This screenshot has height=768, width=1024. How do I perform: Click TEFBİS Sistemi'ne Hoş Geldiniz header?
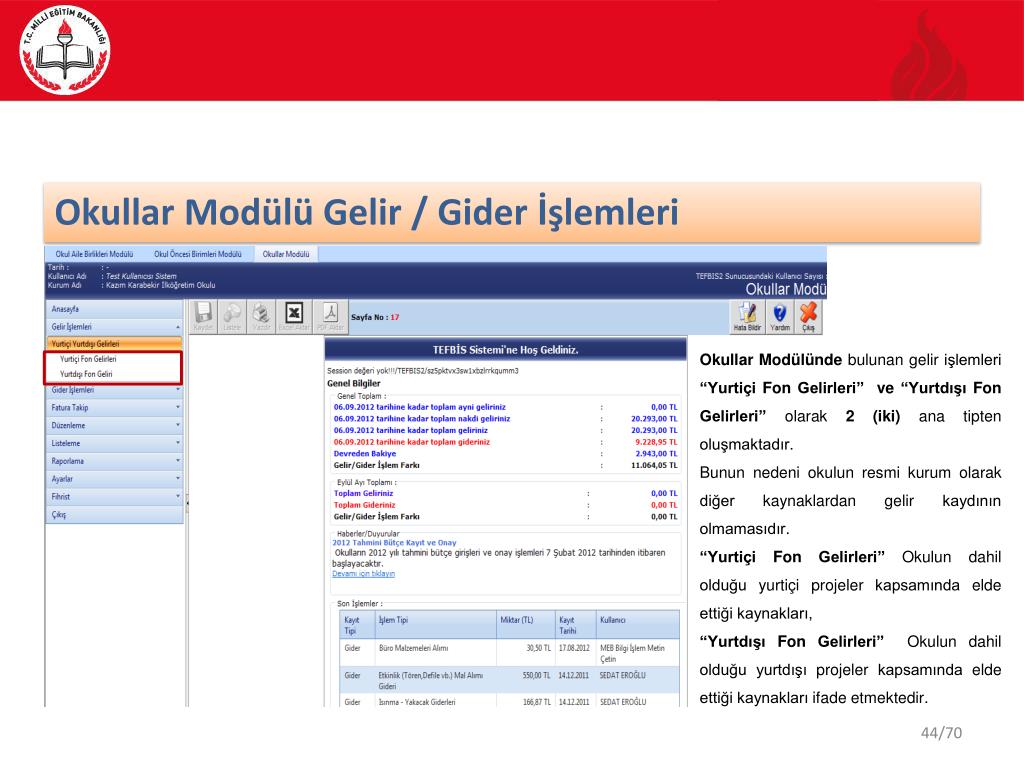coord(505,350)
